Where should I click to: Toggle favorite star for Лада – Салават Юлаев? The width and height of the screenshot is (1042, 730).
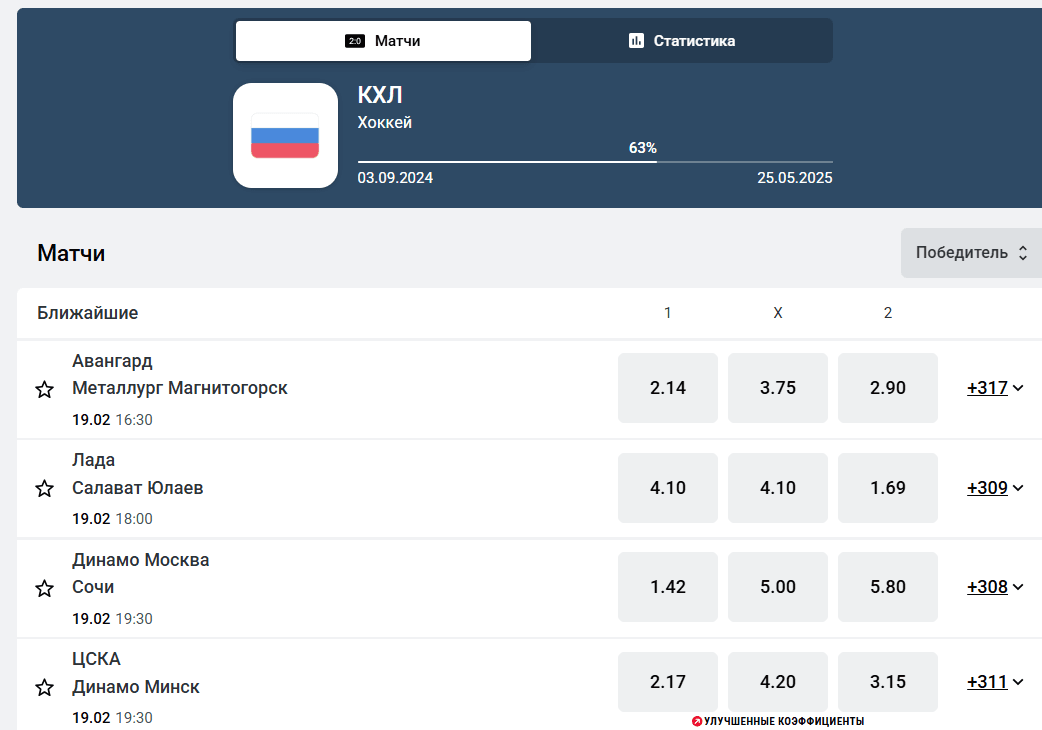click(x=45, y=488)
